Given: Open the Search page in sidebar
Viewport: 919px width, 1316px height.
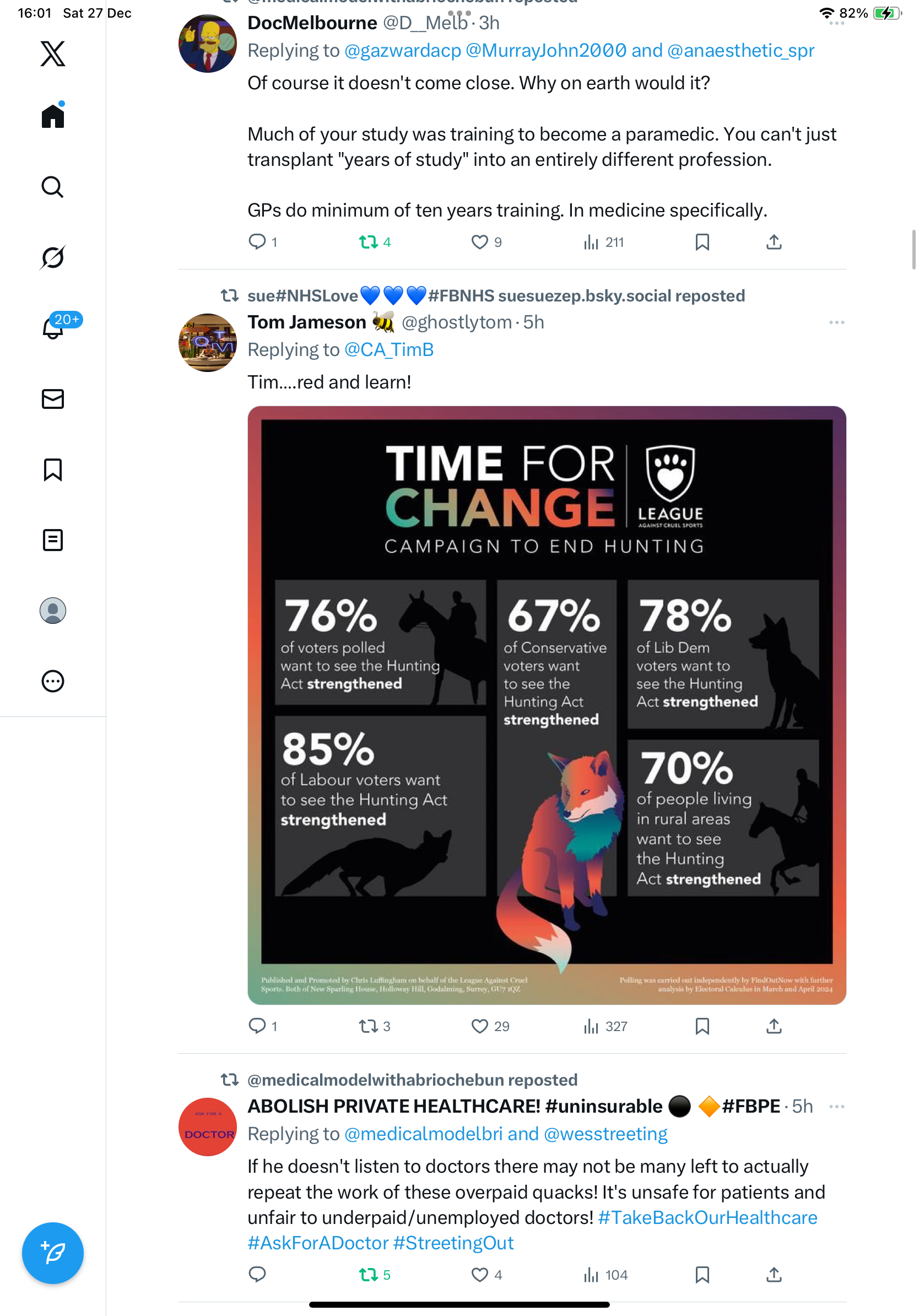Looking at the screenshot, I should click(x=53, y=187).
